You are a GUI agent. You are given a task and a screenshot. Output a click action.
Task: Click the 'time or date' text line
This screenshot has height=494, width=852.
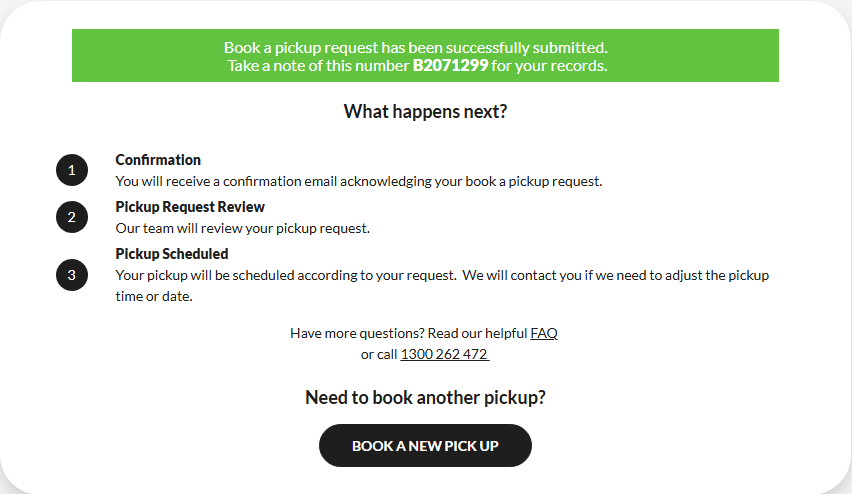[x=153, y=296]
